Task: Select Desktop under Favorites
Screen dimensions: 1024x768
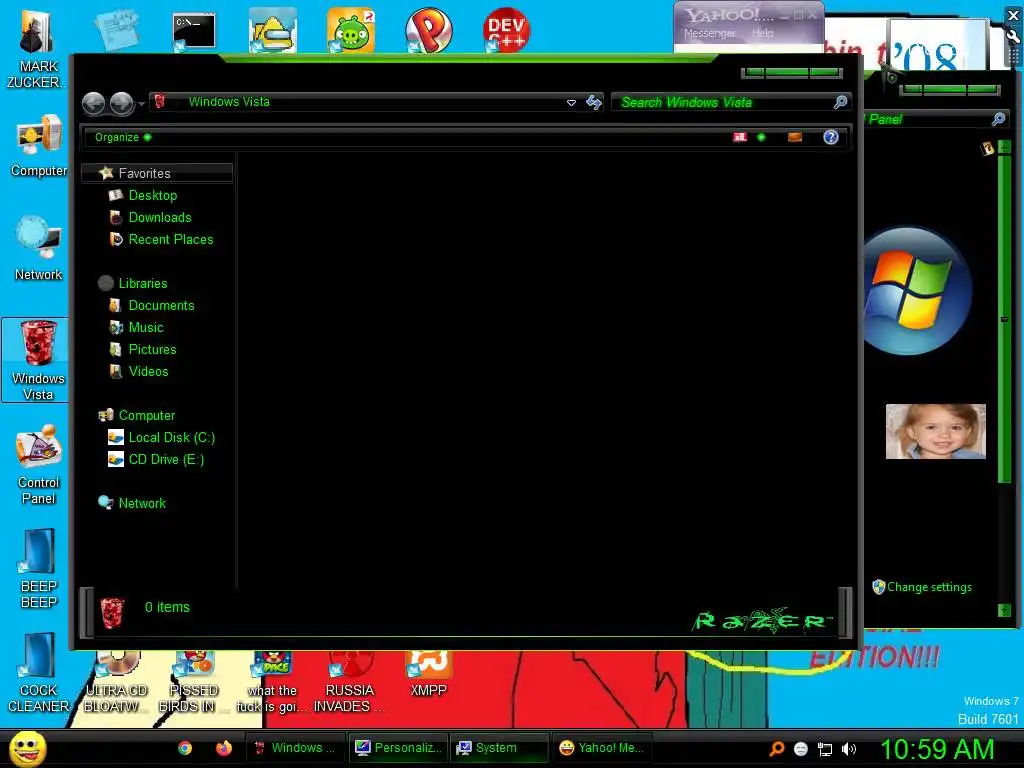Action: (x=143, y=195)
